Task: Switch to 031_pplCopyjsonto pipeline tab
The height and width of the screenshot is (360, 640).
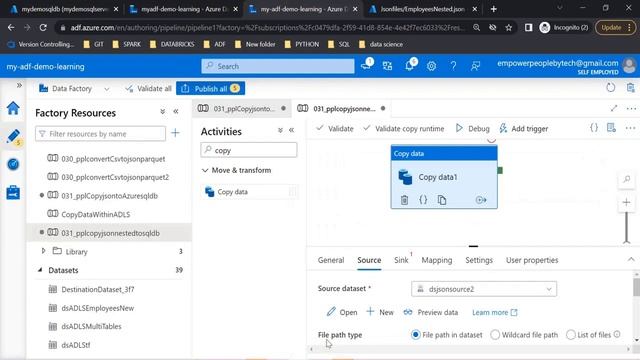Action: pos(242,109)
